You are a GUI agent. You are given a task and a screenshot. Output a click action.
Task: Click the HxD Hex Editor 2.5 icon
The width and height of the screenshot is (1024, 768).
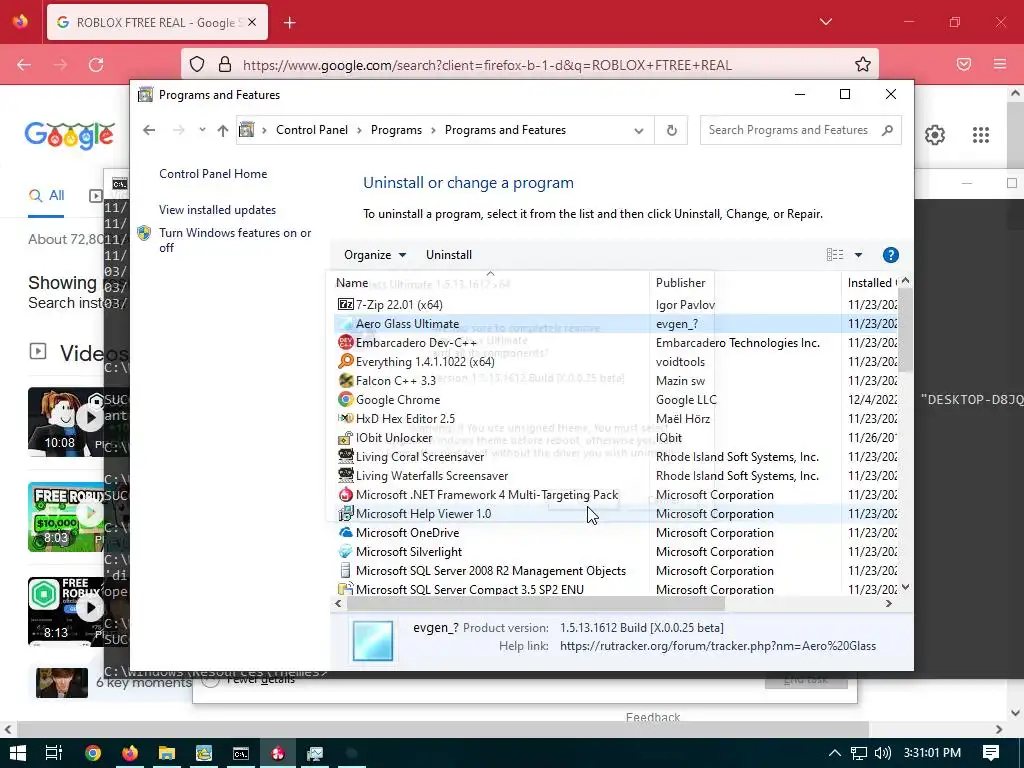[345, 418]
